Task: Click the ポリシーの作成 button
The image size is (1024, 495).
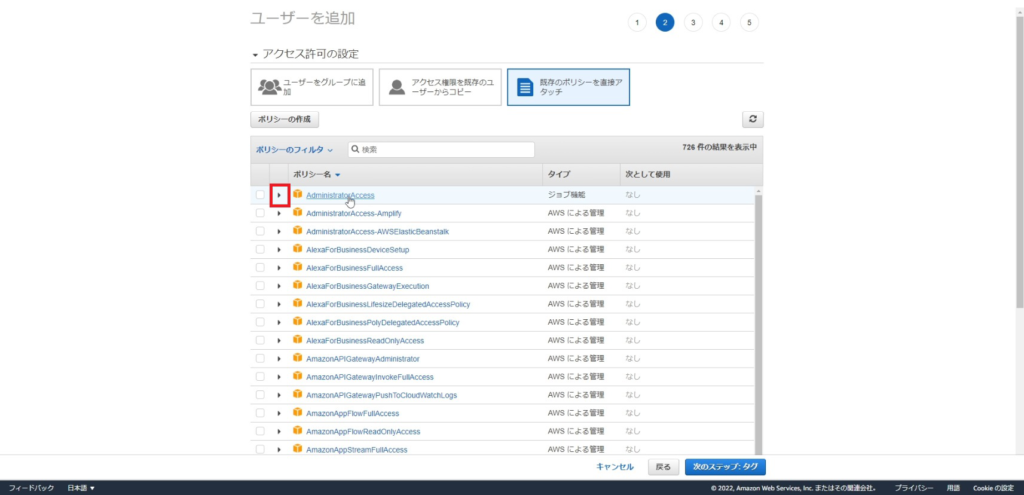Action: pyautogui.click(x=284, y=119)
